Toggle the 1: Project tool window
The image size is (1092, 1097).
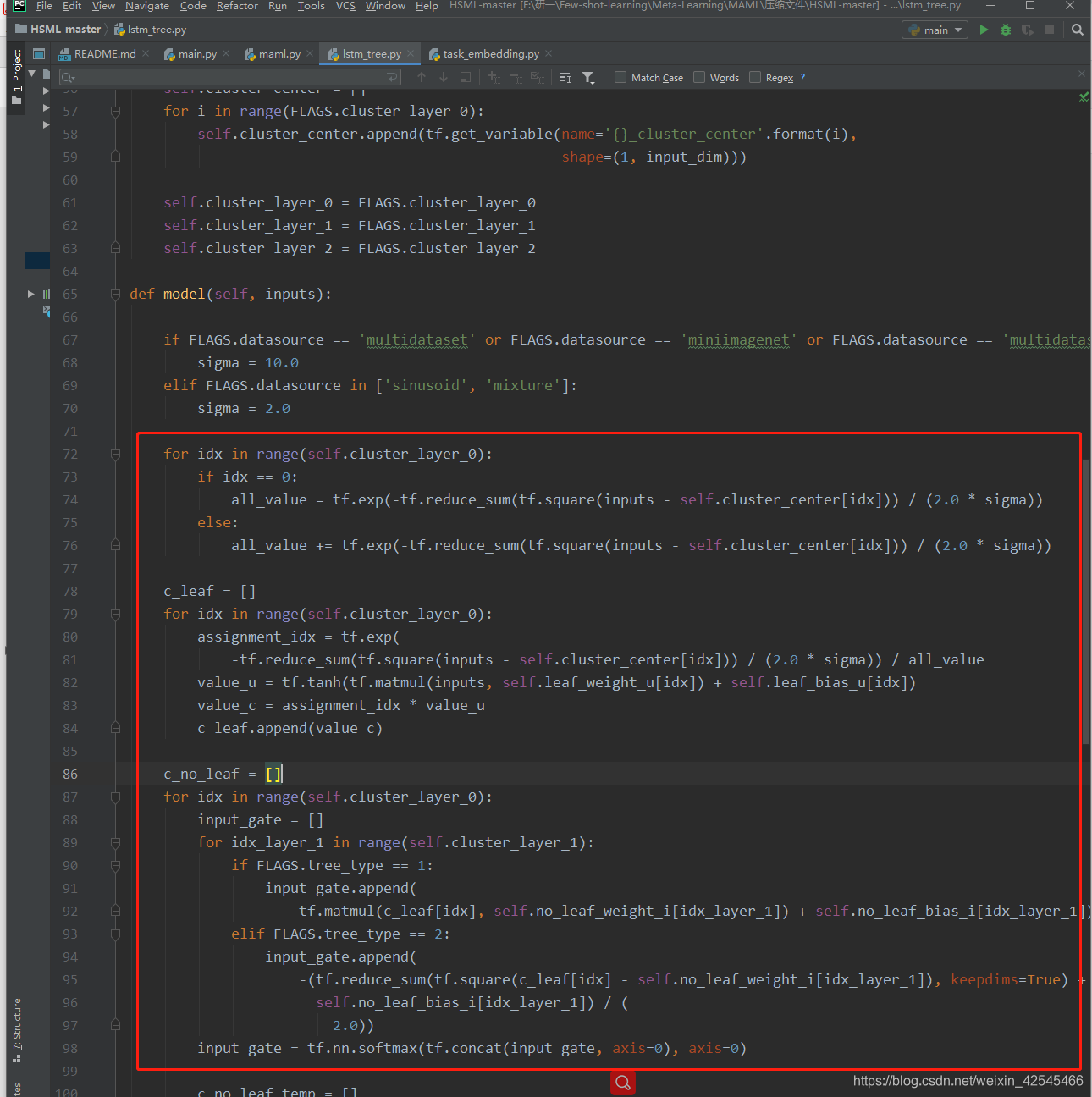pos(17,76)
